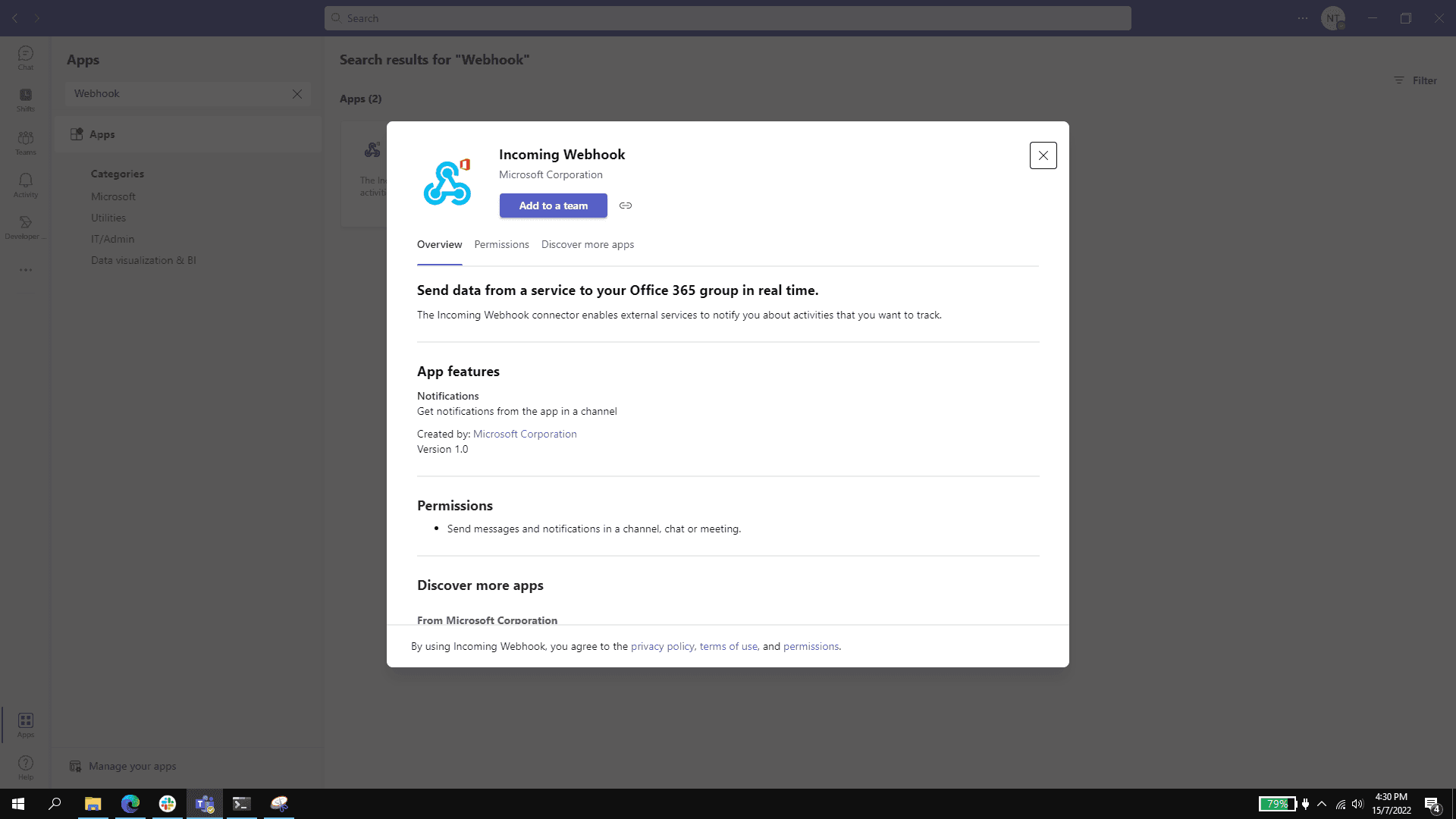The height and width of the screenshot is (819, 1456).
Task: Go forward using the navigation arrow
Action: (x=36, y=18)
